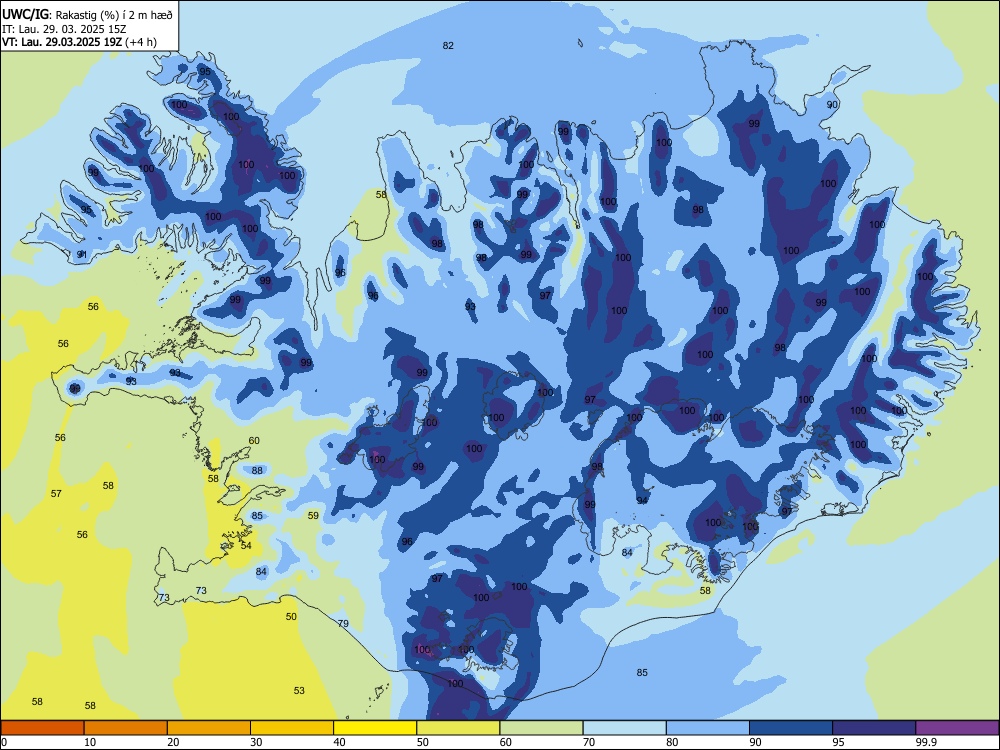Select the 30–40 golden legend swatch

point(292,728)
